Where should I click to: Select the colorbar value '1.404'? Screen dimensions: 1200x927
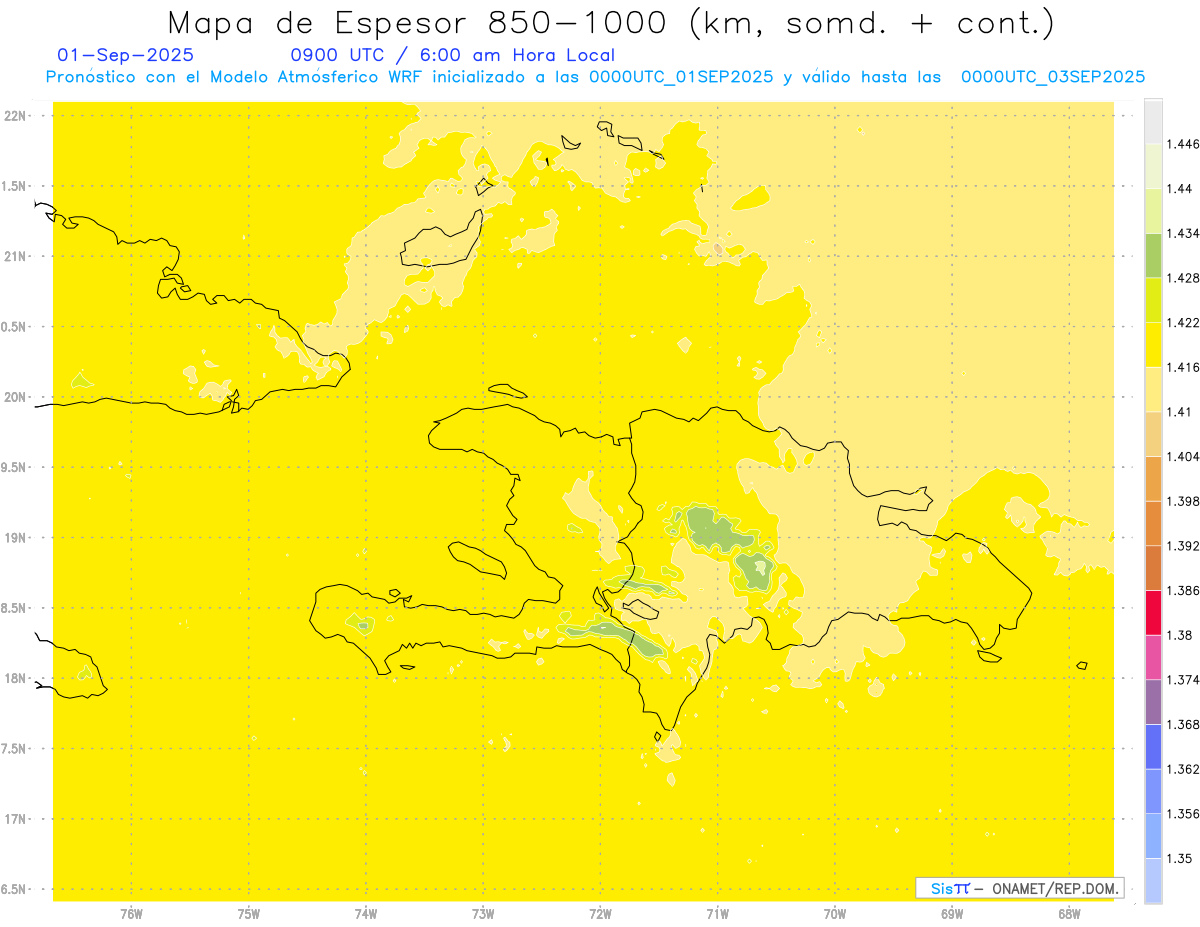[x=1185, y=456]
